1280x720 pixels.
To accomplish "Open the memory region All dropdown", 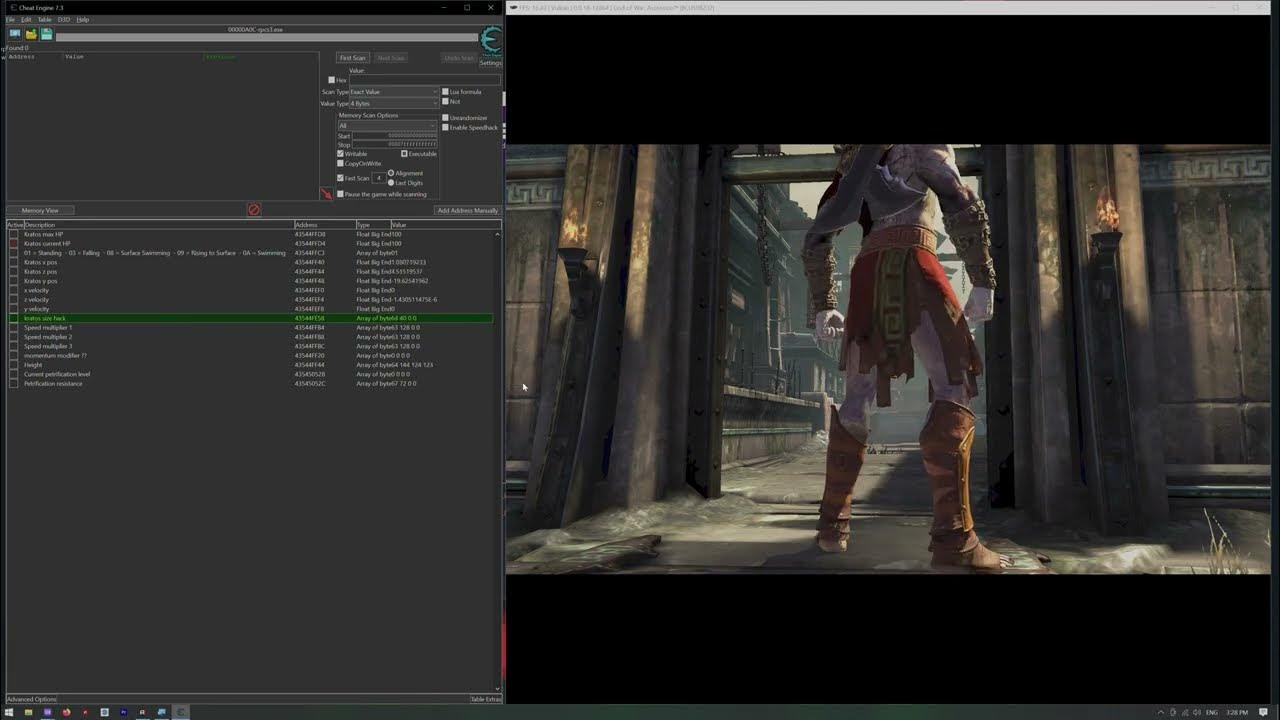I will tap(387, 126).
